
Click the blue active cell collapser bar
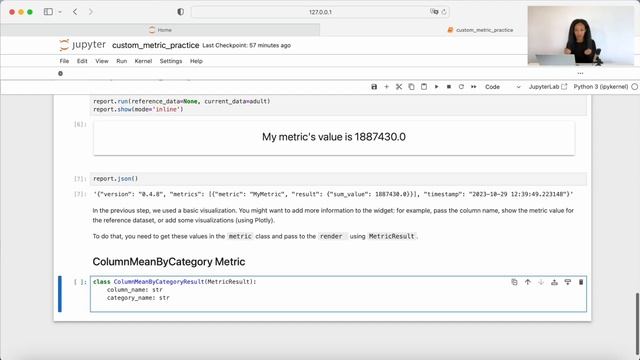tap(60, 294)
